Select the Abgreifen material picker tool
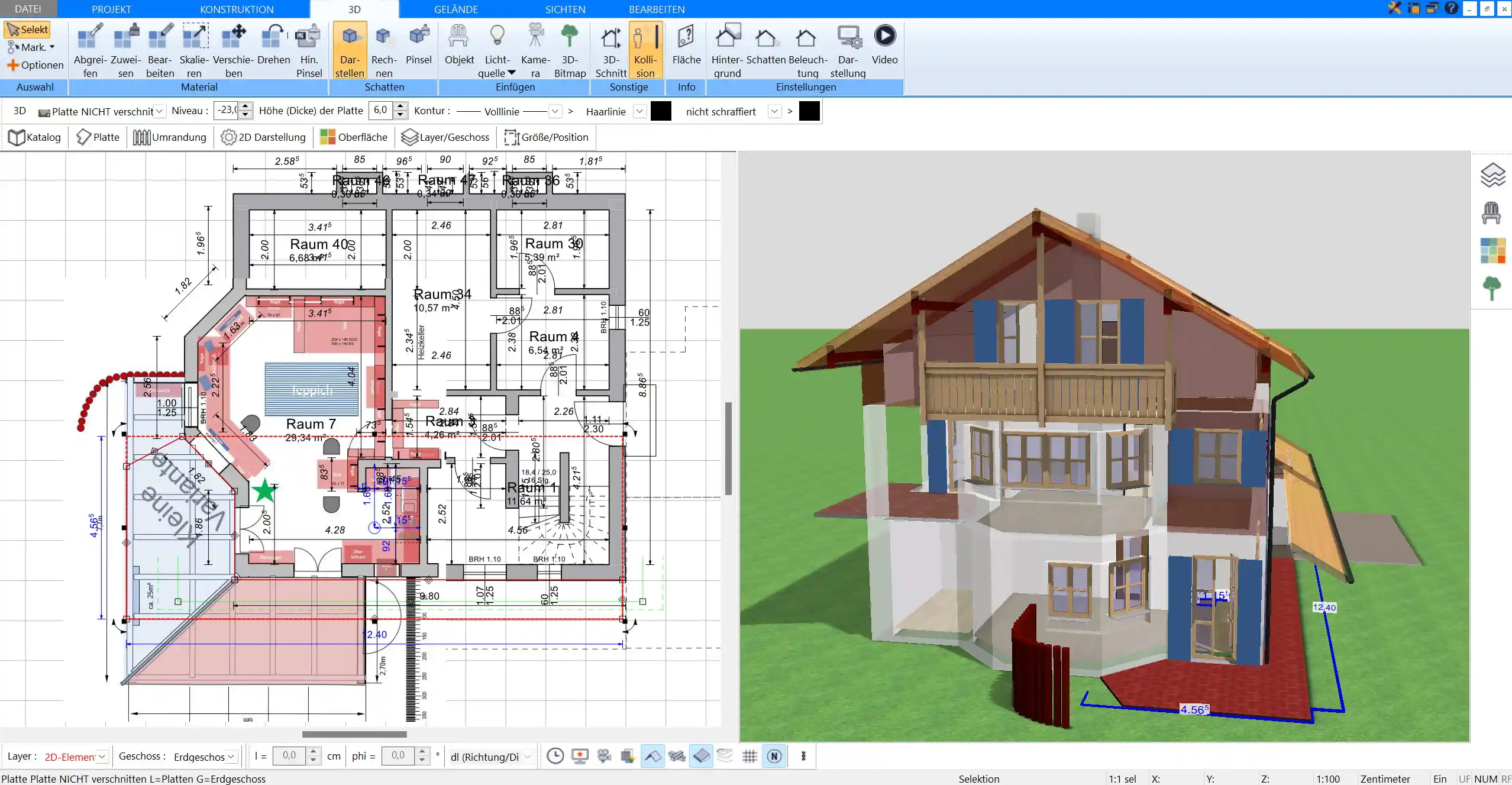Image resolution: width=1512 pixels, height=785 pixels. pos(90,51)
